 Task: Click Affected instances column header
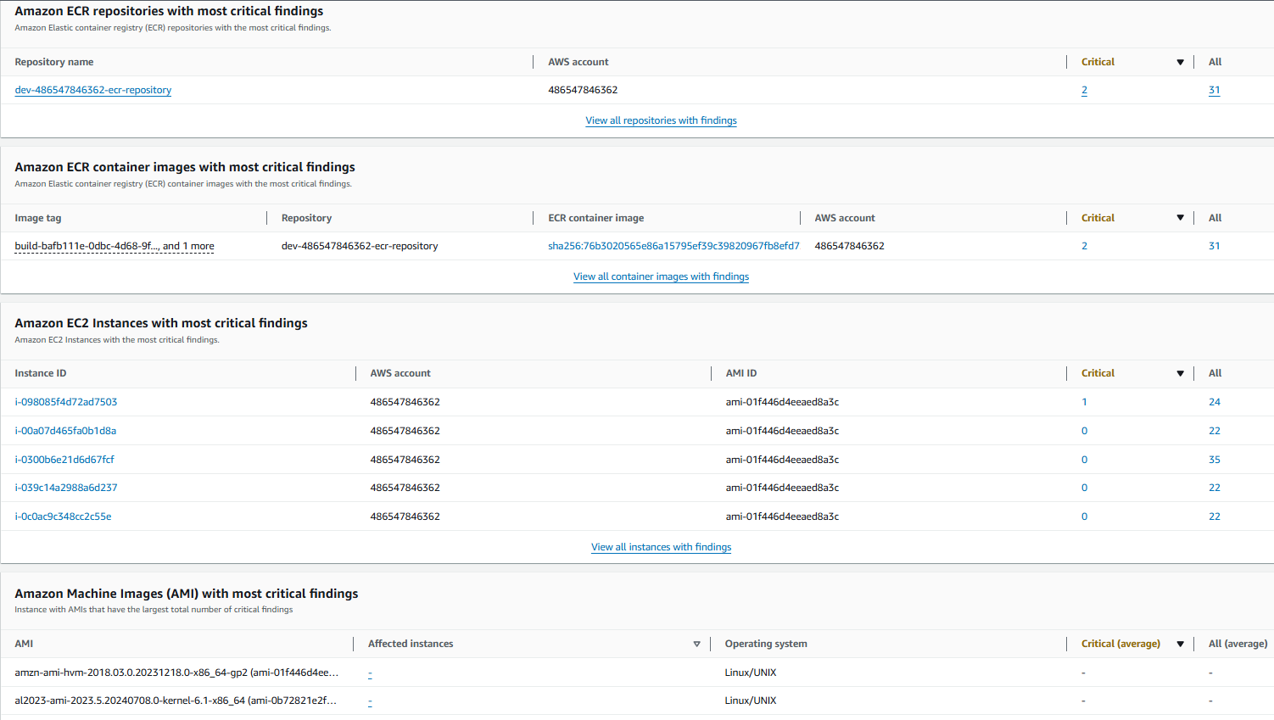[x=410, y=644]
